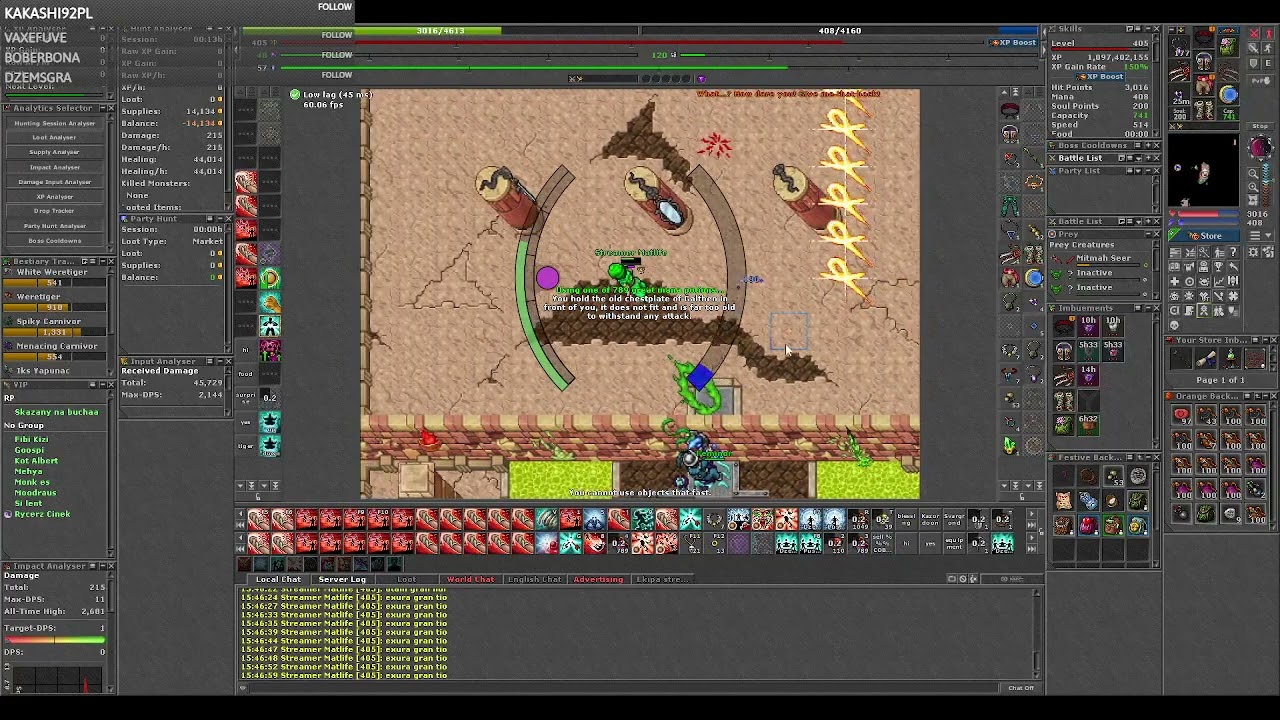Open the skull icon panel button
1280x720 pixels.
(1175, 325)
